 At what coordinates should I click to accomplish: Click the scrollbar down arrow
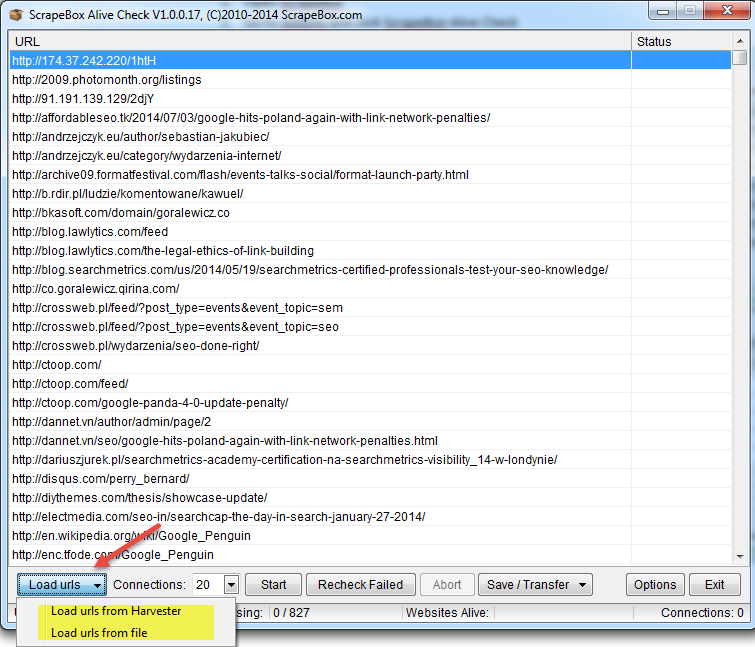pyautogui.click(x=740, y=556)
